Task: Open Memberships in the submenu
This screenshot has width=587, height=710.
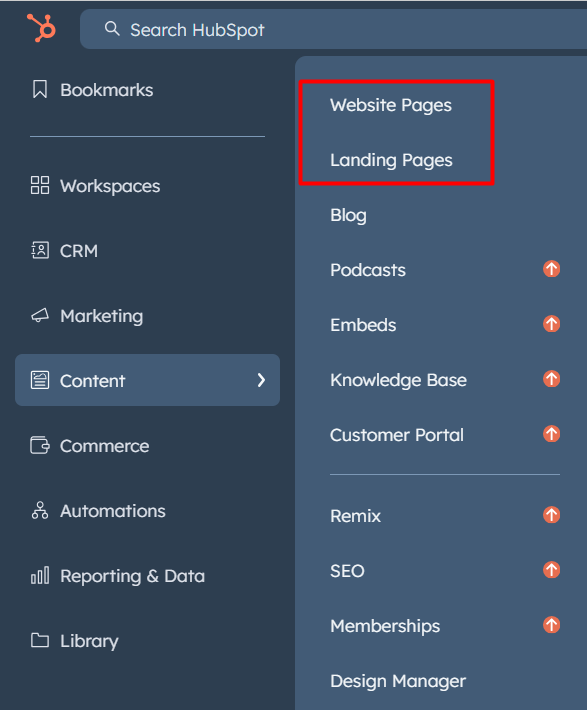Action: point(385,626)
